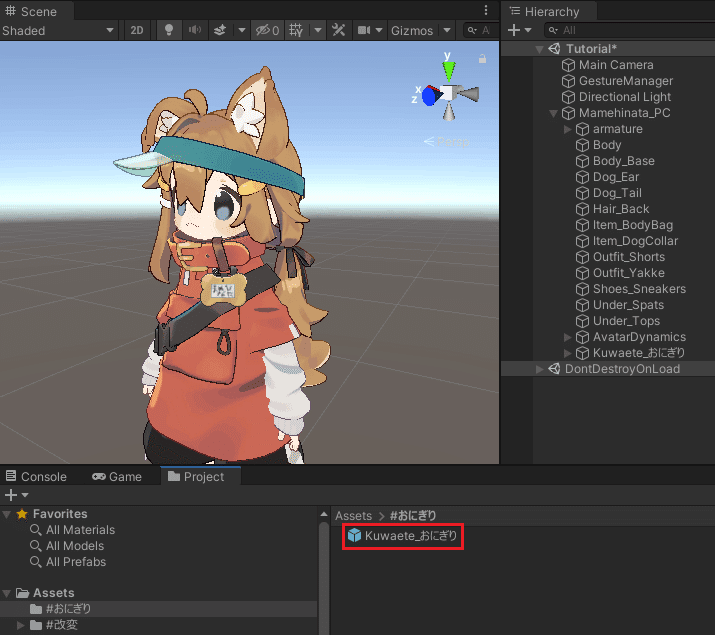This screenshot has width=715, height=635.
Task: Select Shoes_Sneakers object
Action: pyautogui.click(x=639, y=289)
